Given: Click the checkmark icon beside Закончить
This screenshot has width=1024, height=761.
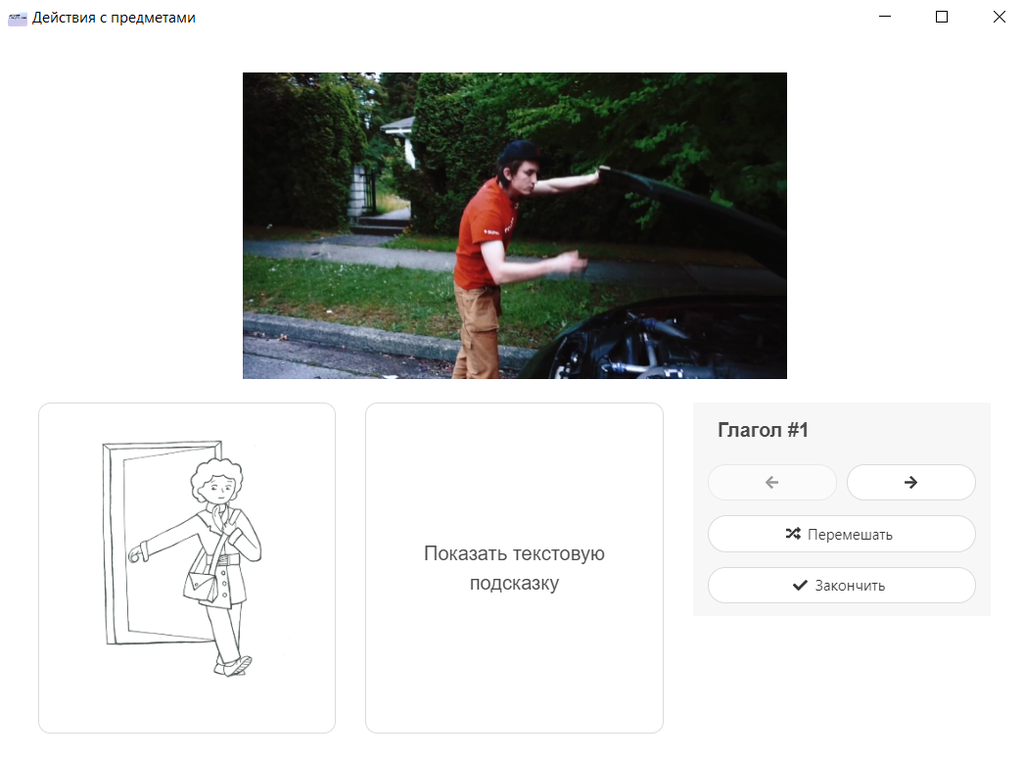Looking at the screenshot, I should (x=799, y=586).
